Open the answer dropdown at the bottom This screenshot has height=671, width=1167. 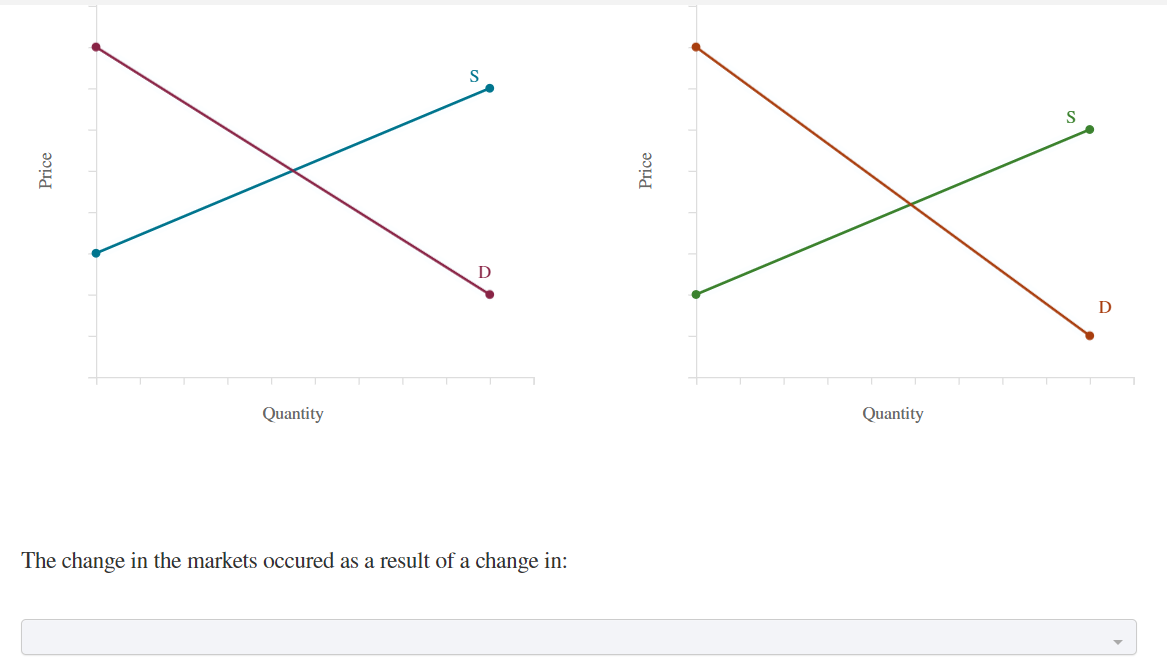[x=583, y=637]
